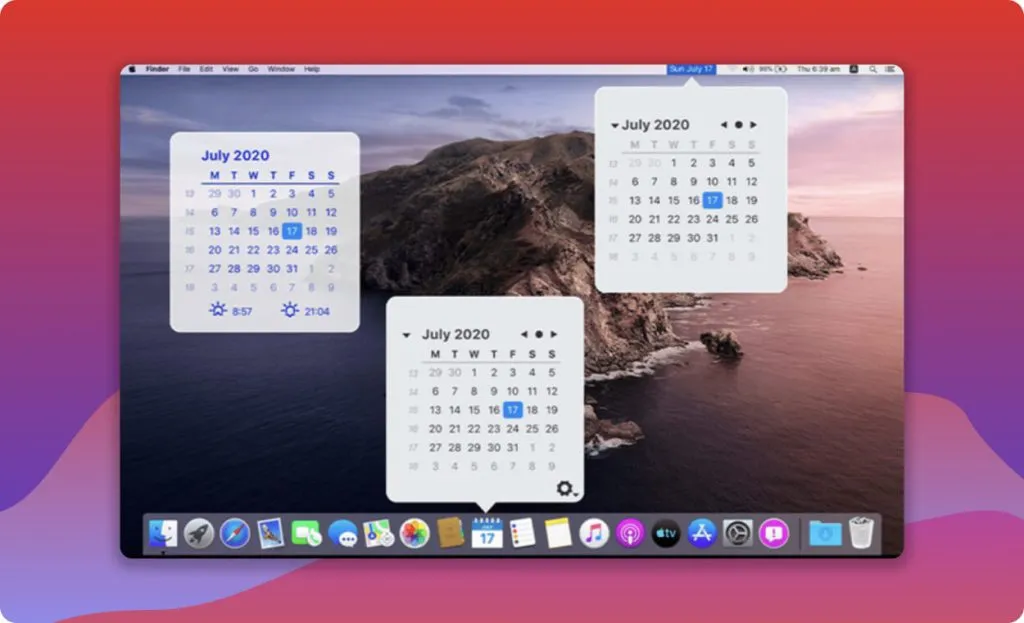Select the highlighted date 17 in the calendar
Screen dimensions: 1024x623
[514, 410]
